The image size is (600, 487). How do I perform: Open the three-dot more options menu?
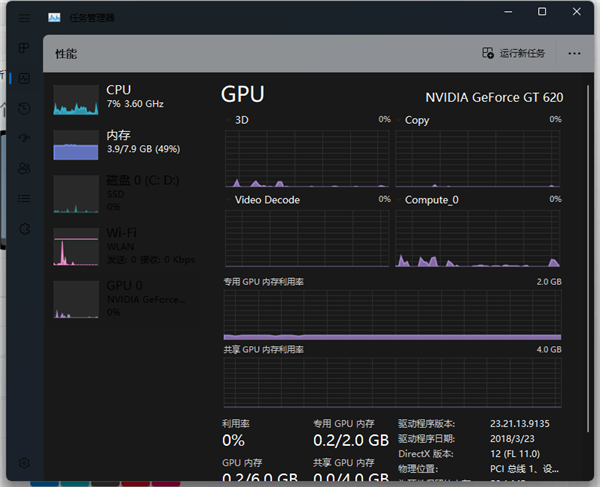coord(574,53)
